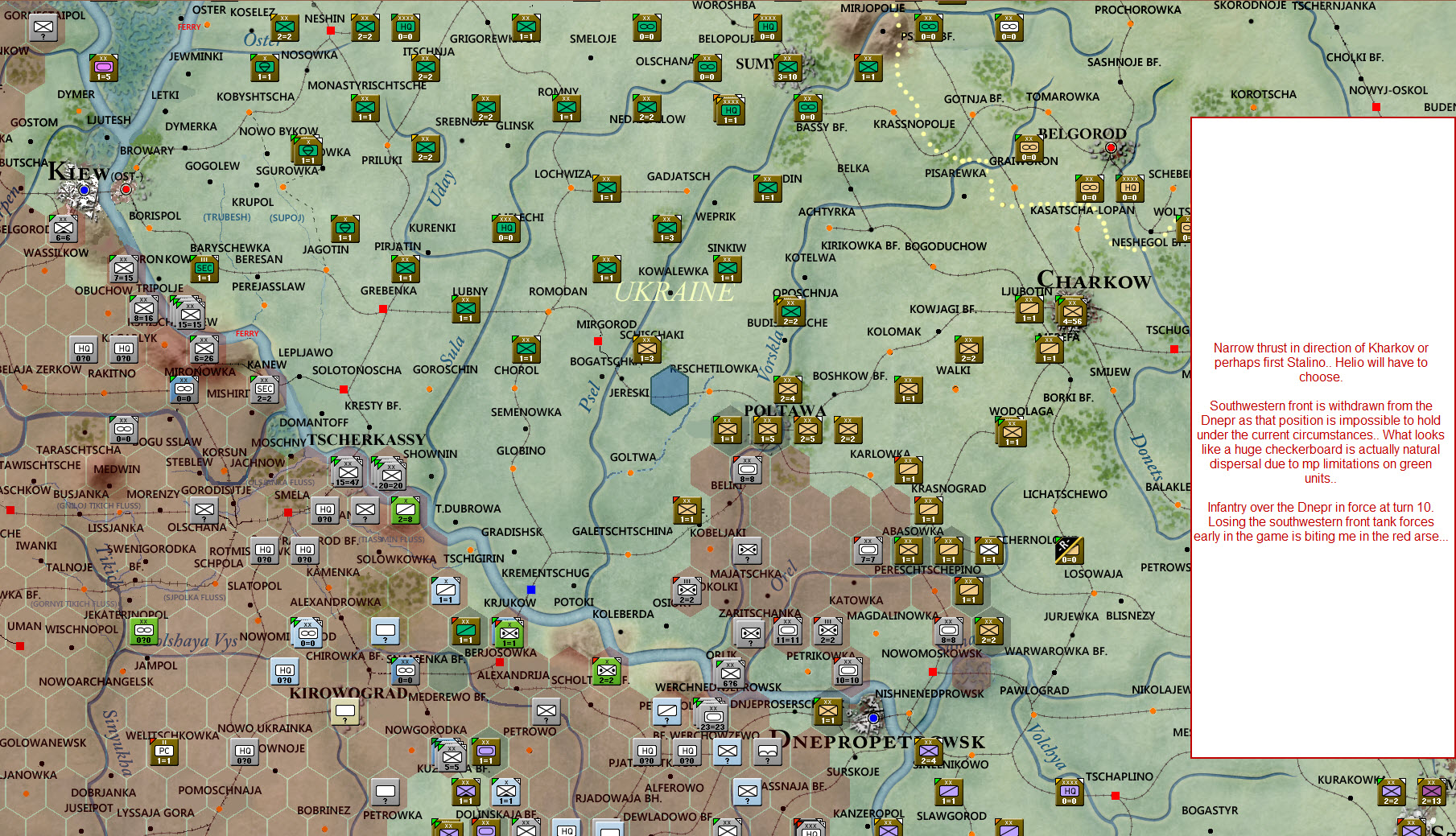1456x836 pixels.
Task: Select the 2=4 unit north of Poltawa
Action: coord(788,389)
